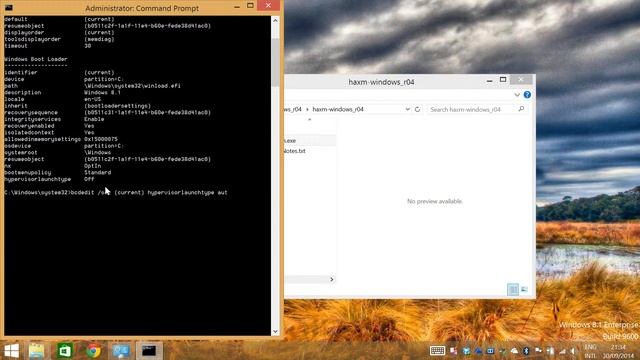Click the winload.efi path line
Viewport: 640px width, 360px height.
click(92, 86)
